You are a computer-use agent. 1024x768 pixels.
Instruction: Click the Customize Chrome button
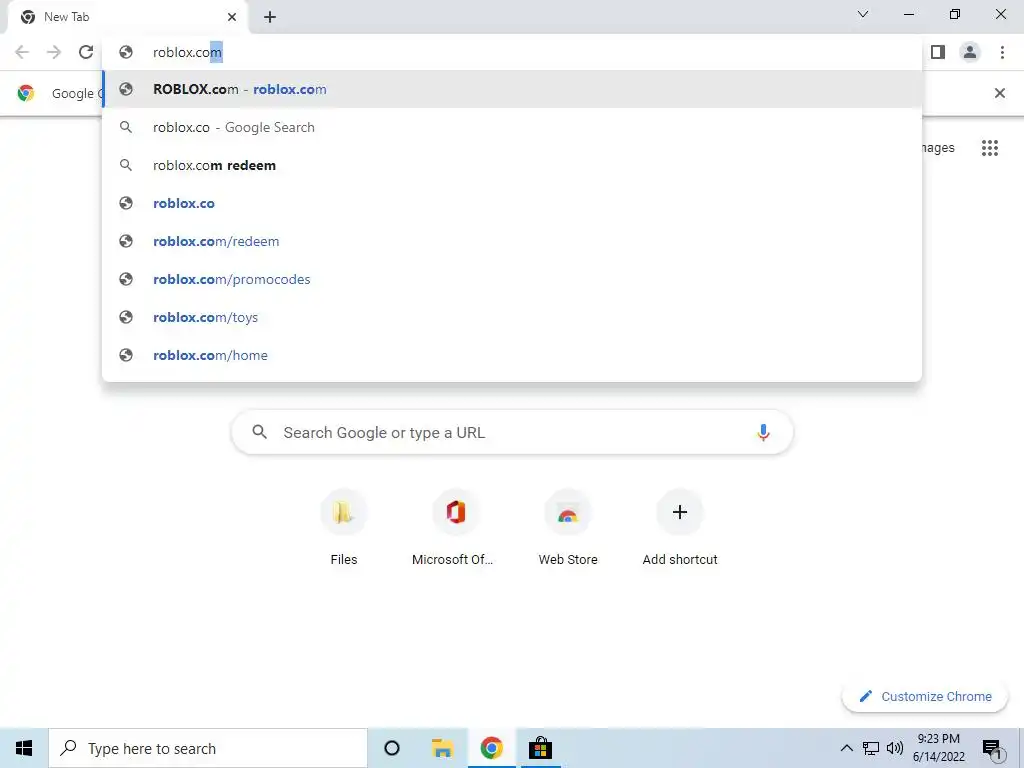(x=925, y=696)
